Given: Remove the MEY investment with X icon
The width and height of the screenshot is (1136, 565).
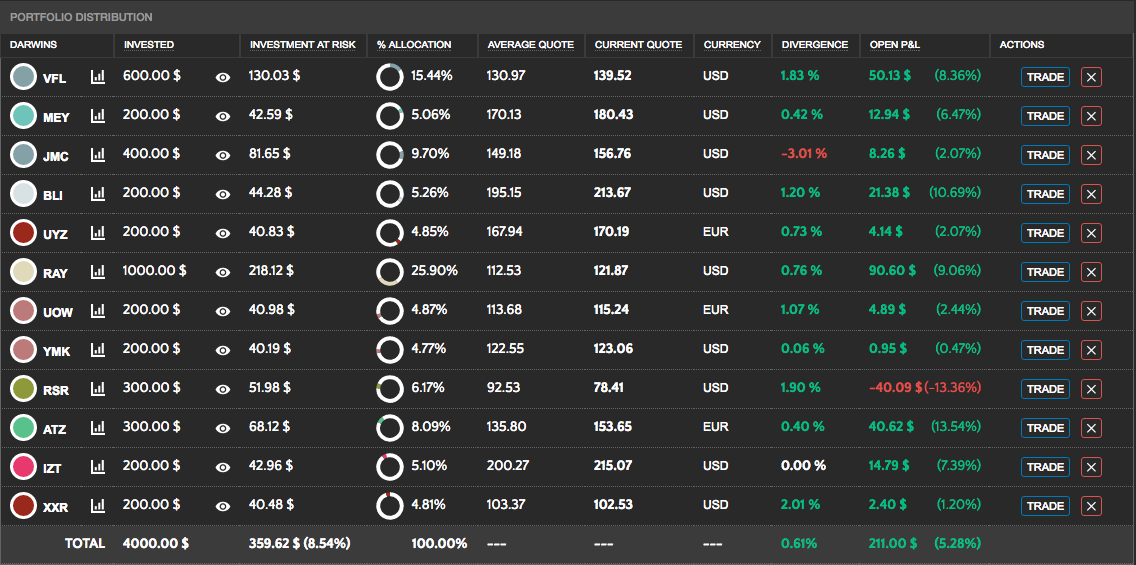Looking at the screenshot, I should [1091, 116].
